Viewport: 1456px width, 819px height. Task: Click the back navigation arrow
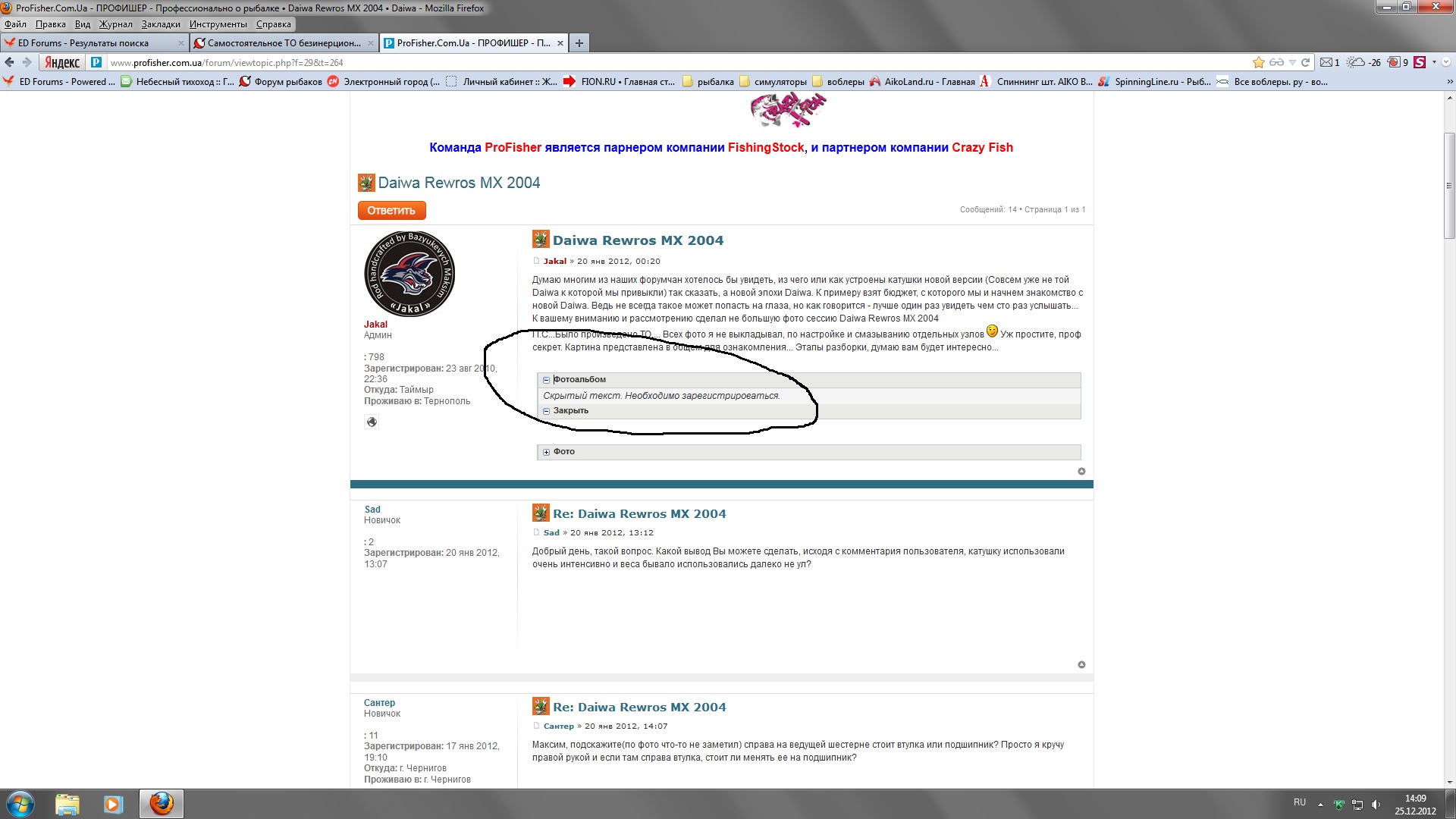(x=10, y=62)
